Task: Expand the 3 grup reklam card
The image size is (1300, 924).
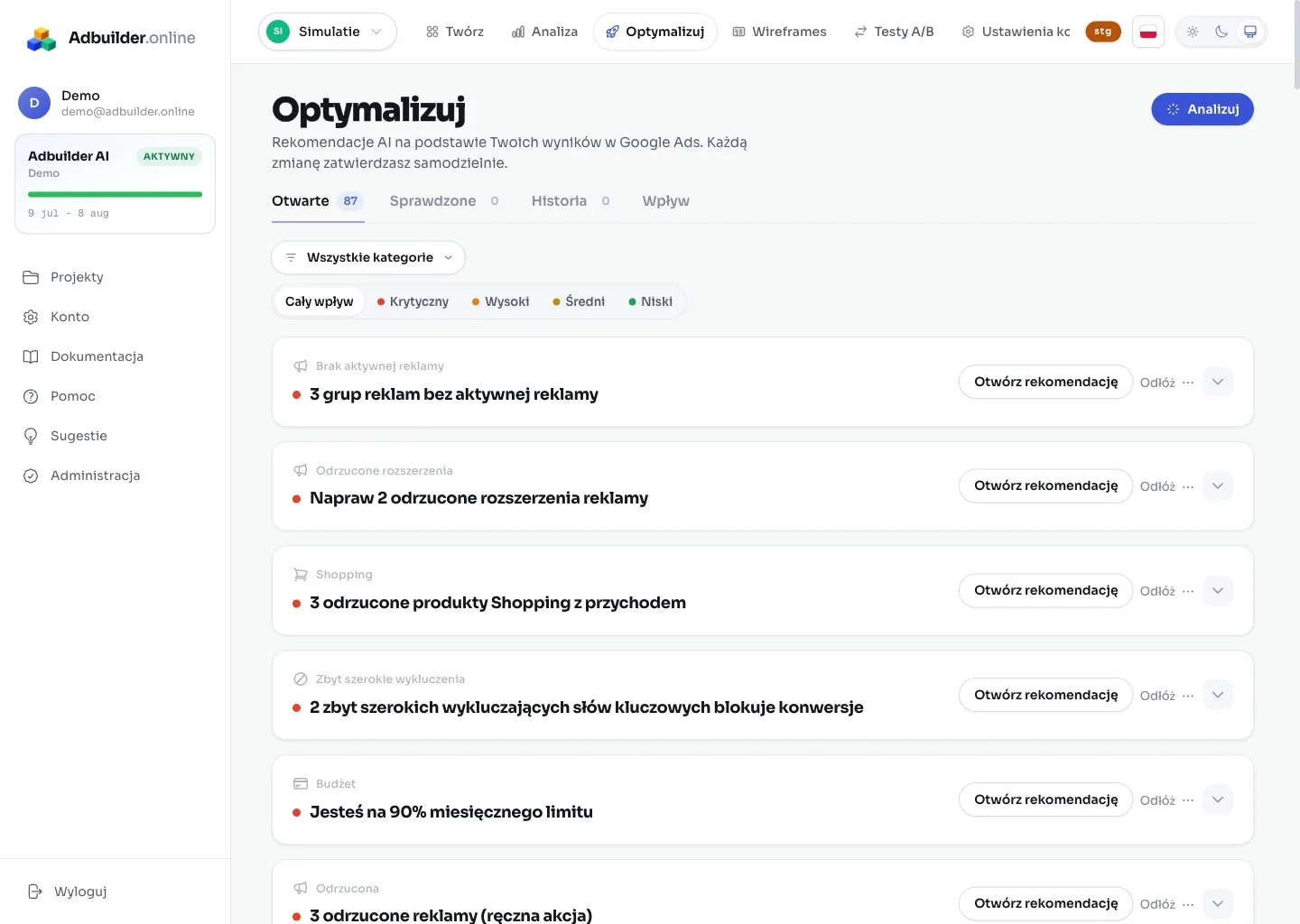Action: [1218, 382]
